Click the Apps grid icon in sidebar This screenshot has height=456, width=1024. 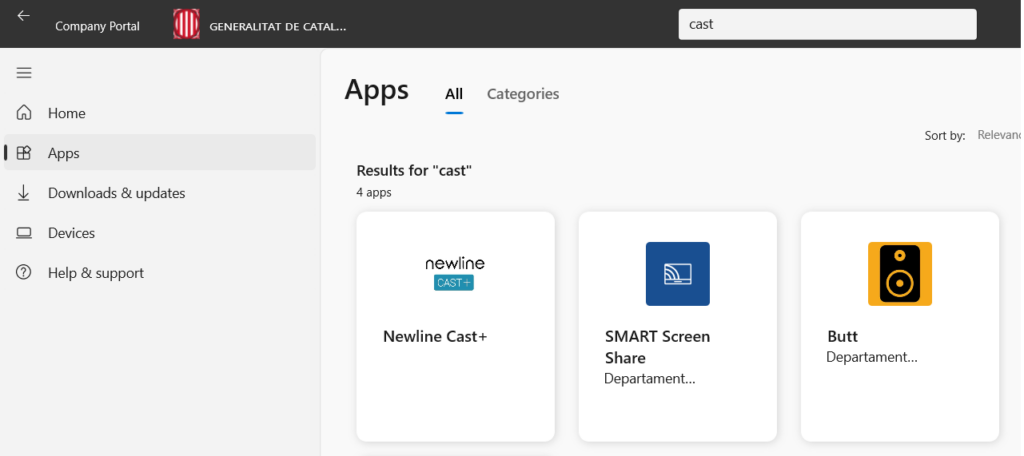pyautogui.click(x=24, y=153)
